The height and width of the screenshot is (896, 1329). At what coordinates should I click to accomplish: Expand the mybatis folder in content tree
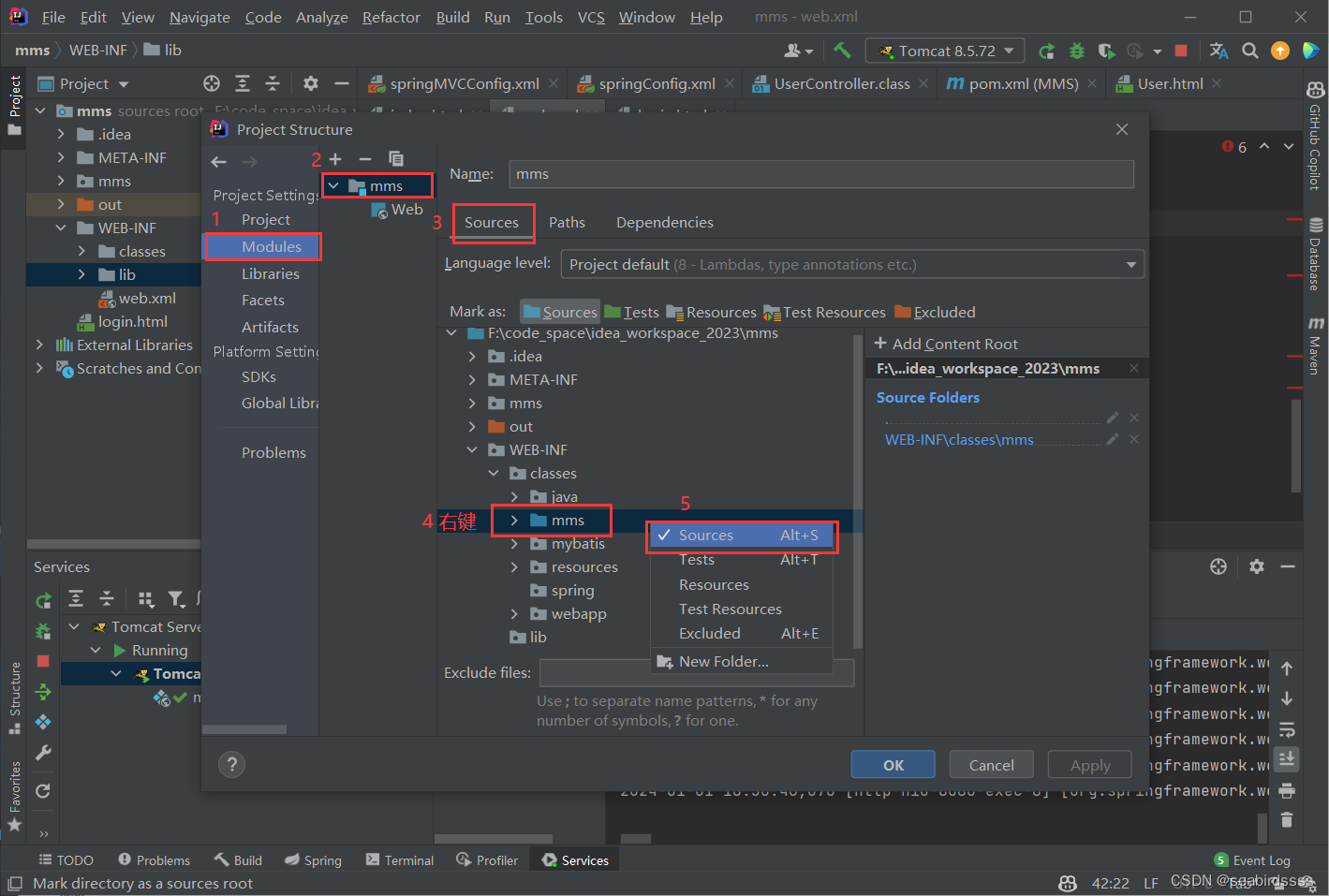(514, 543)
